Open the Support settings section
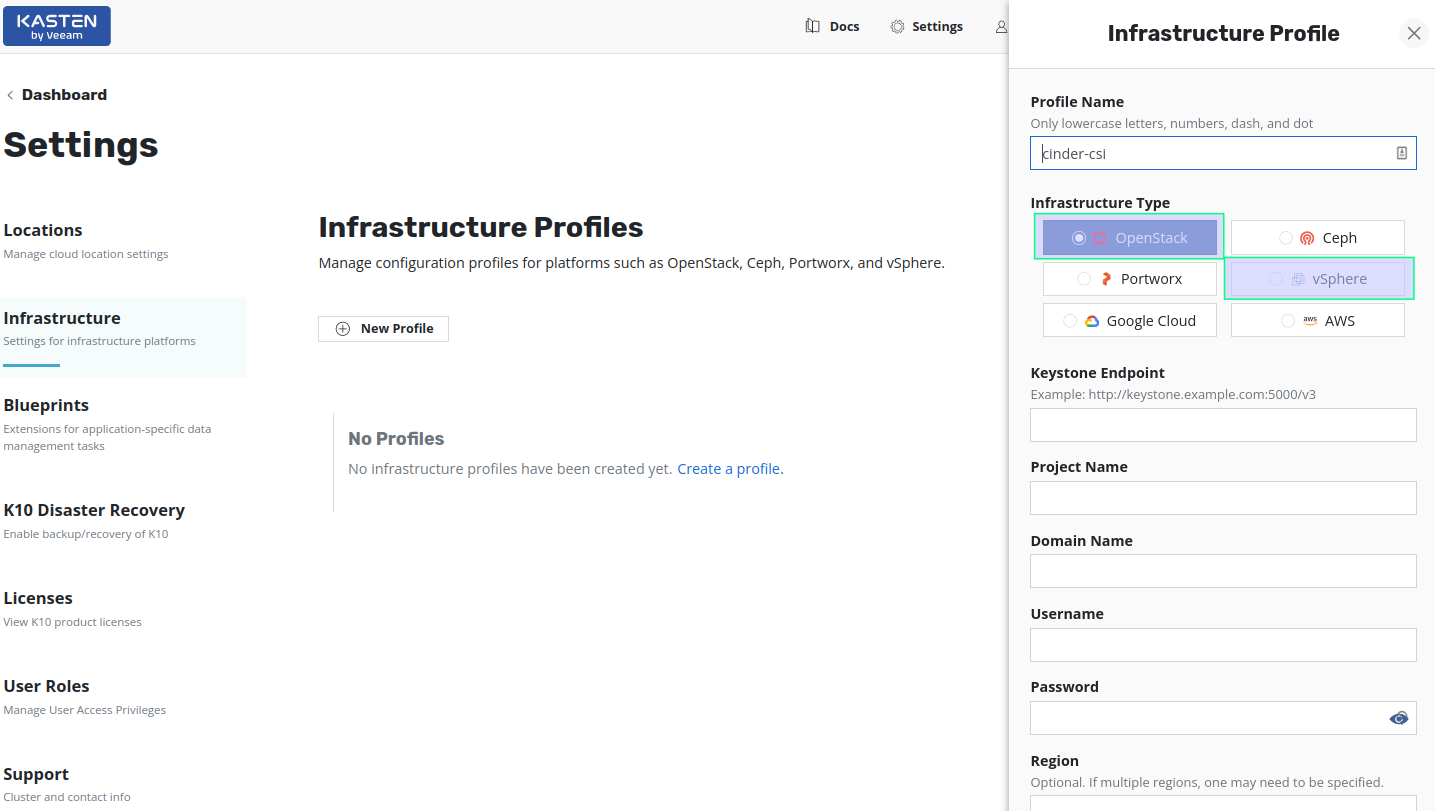The height and width of the screenshot is (811, 1435). pos(124,784)
